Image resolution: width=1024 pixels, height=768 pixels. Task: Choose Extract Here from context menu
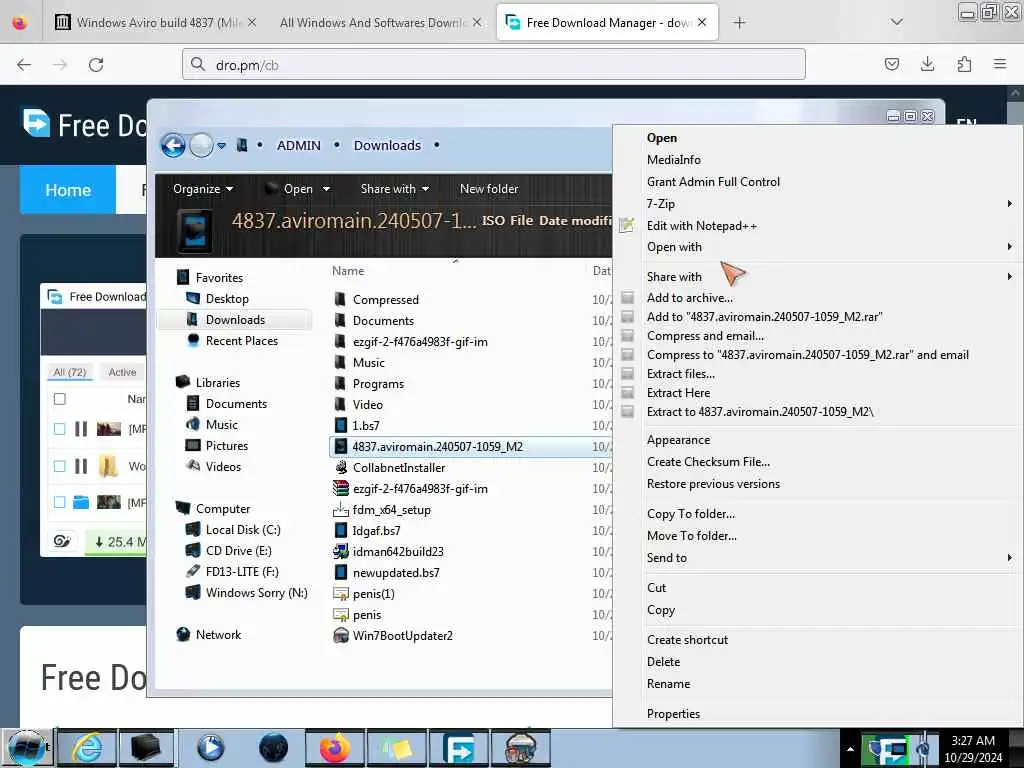coord(678,392)
